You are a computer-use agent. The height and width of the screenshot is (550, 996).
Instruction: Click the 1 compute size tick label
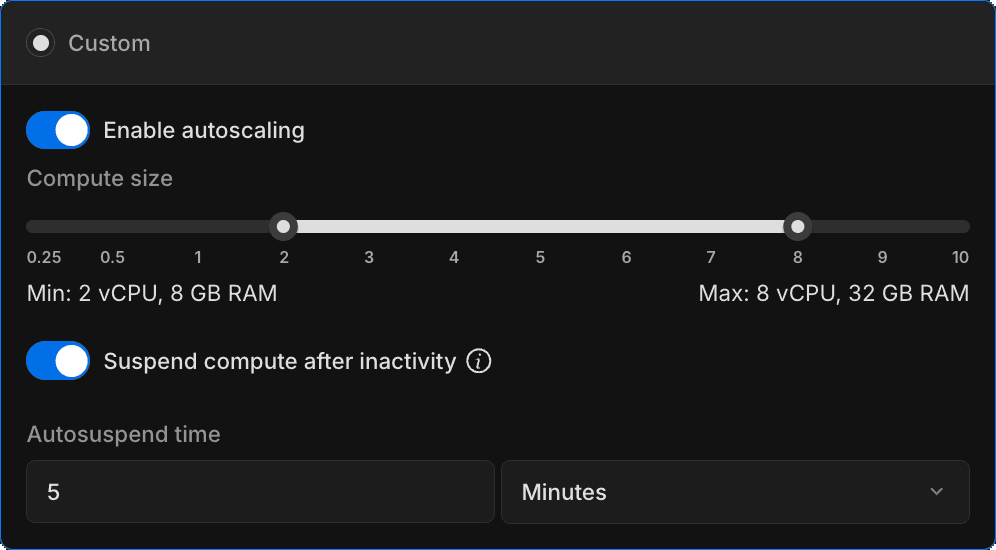click(198, 257)
